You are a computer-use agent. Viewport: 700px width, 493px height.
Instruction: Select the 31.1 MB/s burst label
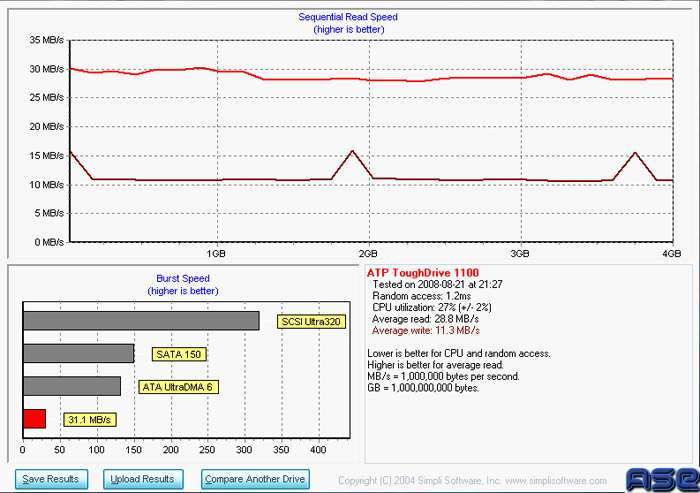[x=90, y=420]
